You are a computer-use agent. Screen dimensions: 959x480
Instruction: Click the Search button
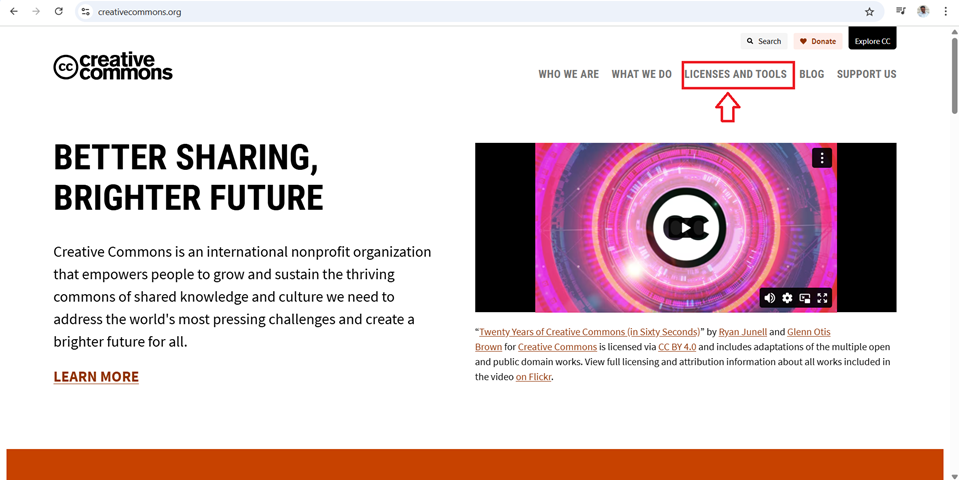click(x=764, y=41)
